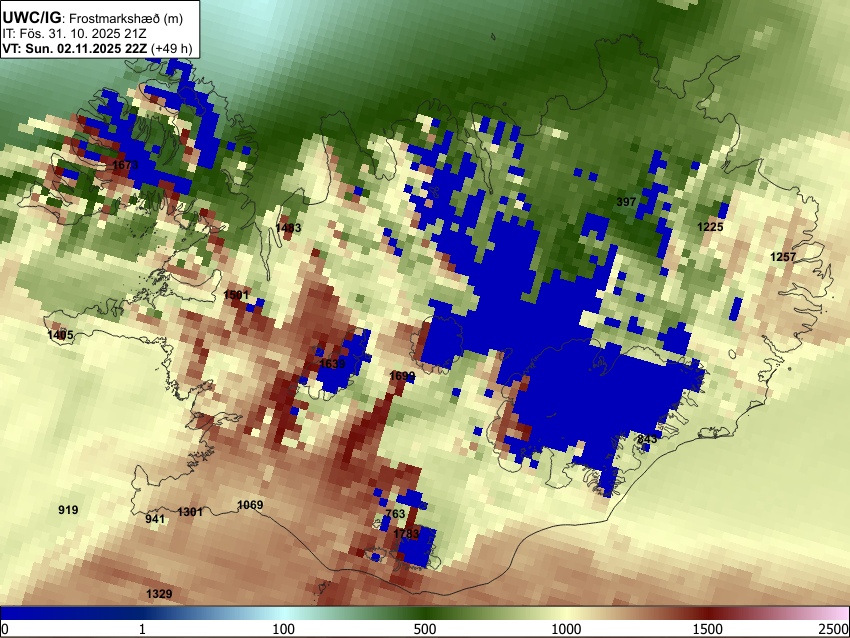The width and height of the screenshot is (850, 638).
Task: Click the 1500 tick on the color scale
Action: pos(708,629)
